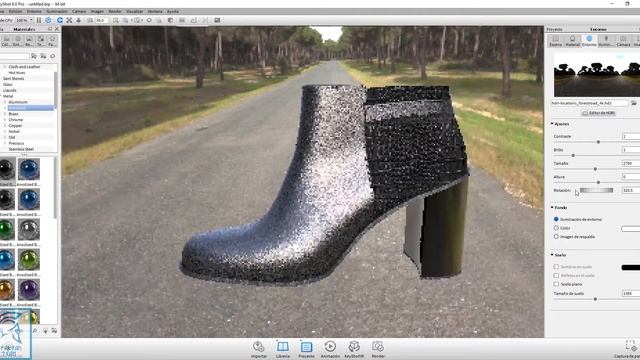Select the Iluminación de entorno background option

point(556,219)
